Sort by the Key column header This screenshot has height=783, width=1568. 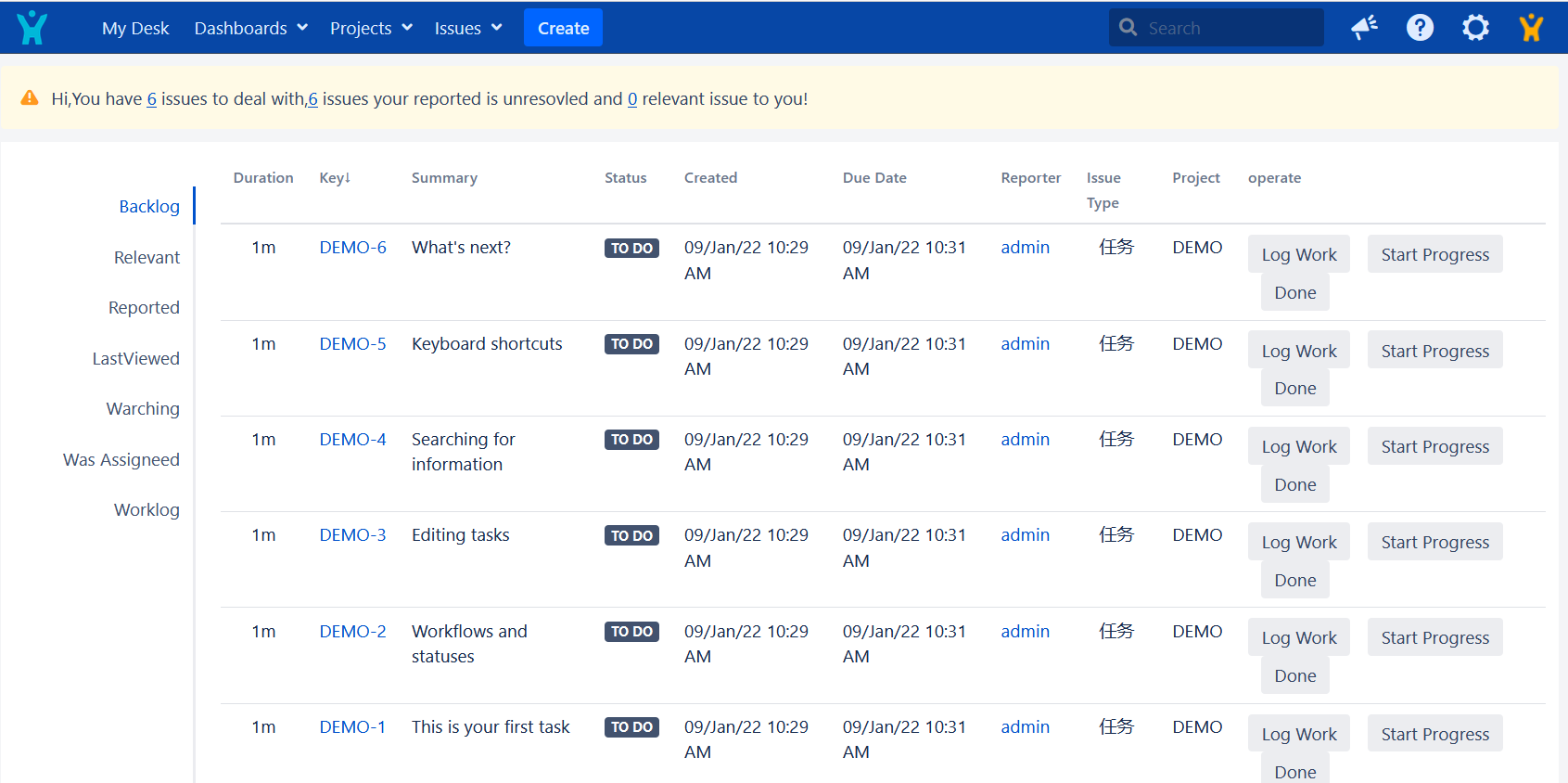coord(335,177)
